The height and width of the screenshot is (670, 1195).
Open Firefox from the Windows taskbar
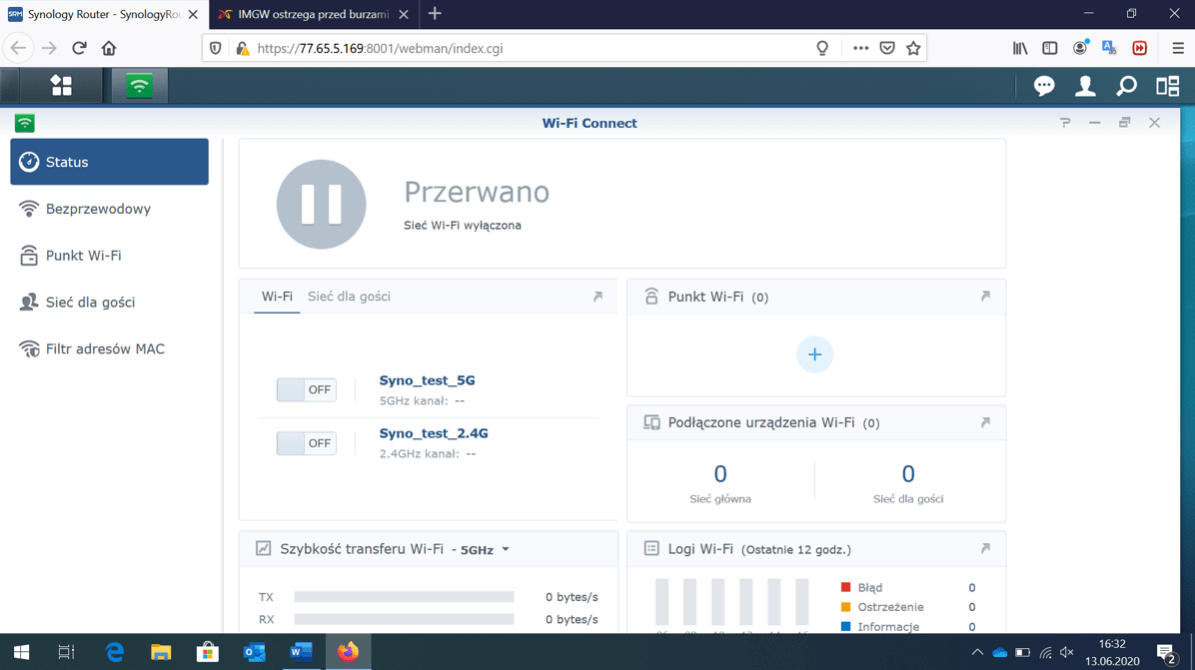pyautogui.click(x=348, y=652)
